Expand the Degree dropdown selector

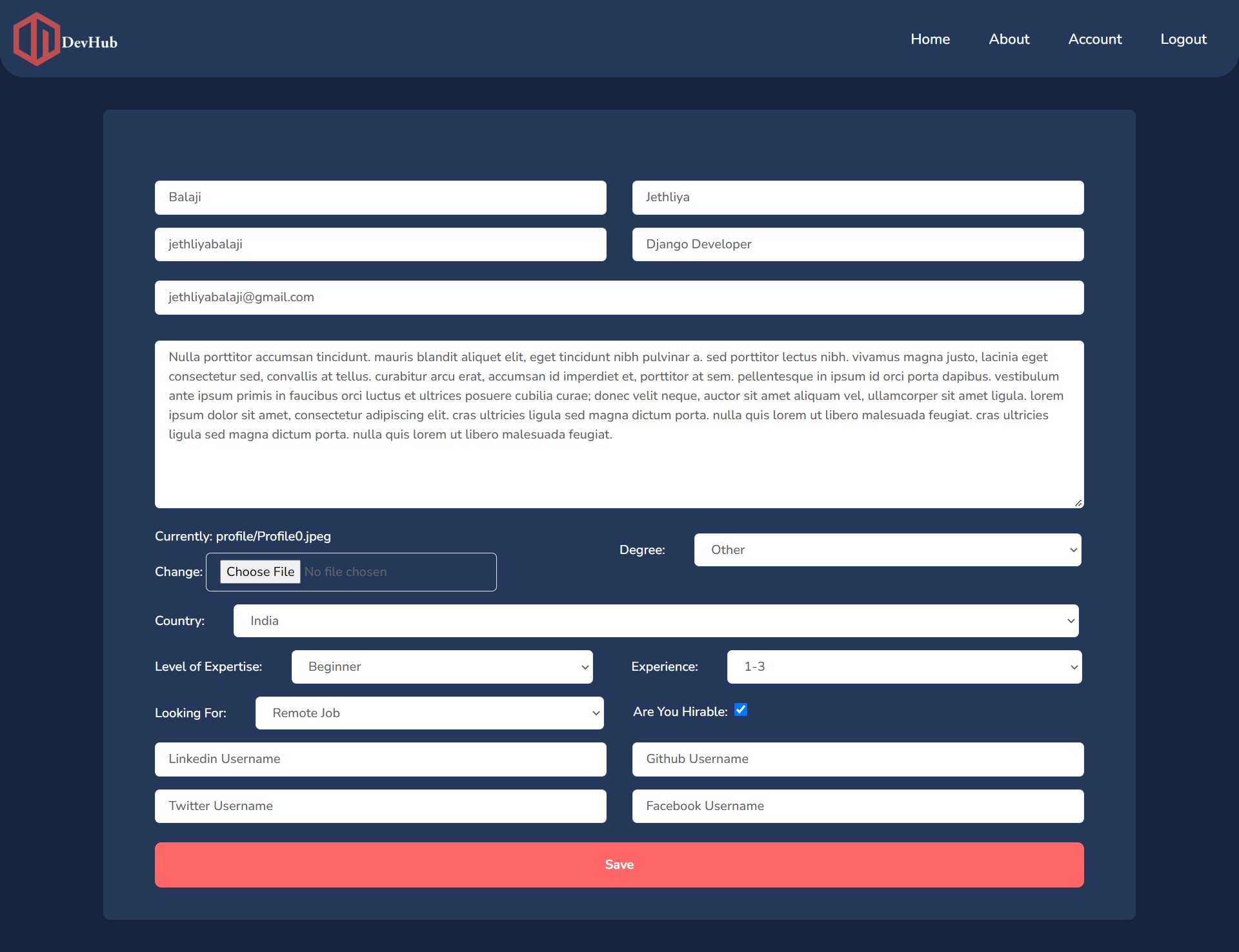coord(887,549)
